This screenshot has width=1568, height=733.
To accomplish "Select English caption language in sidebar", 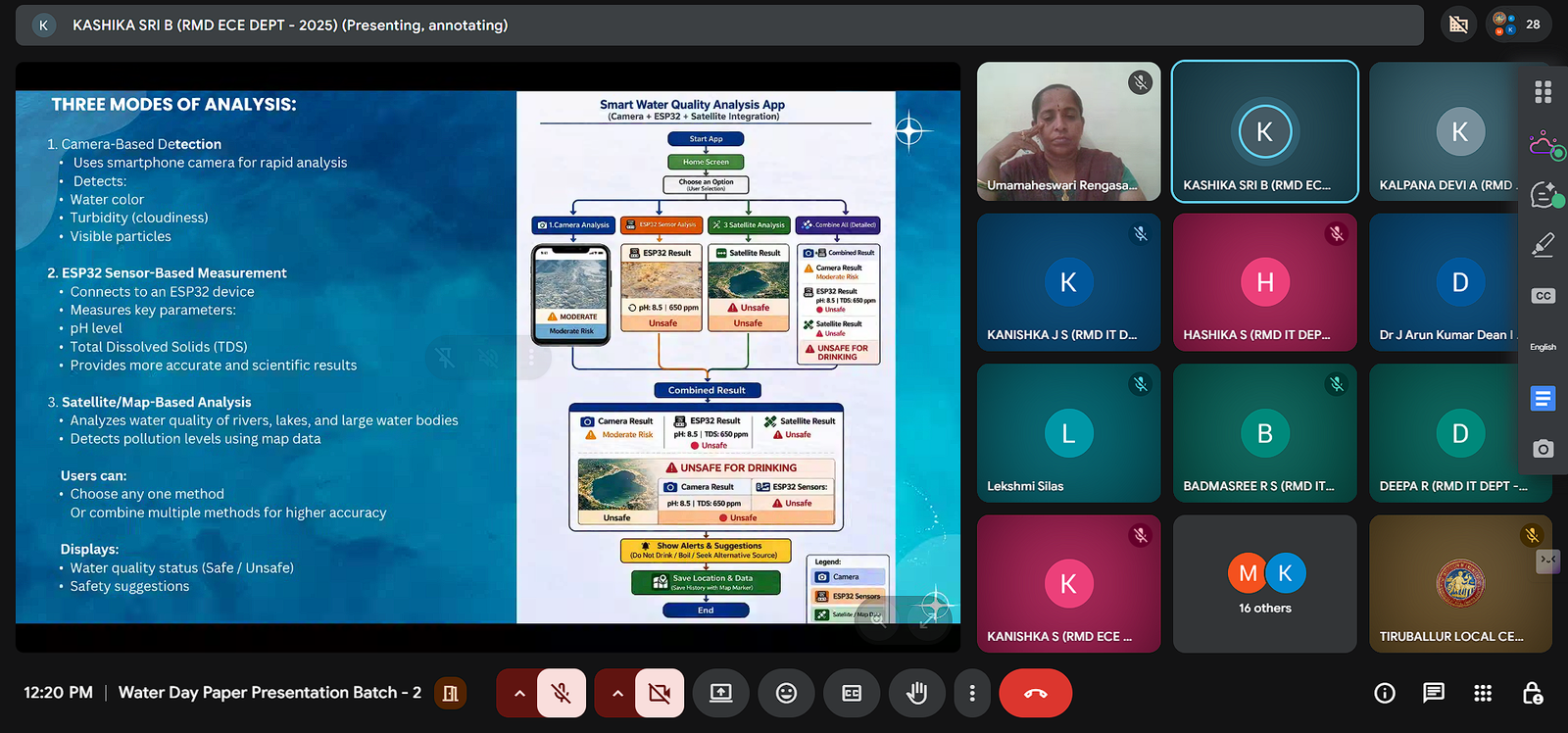I will click(x=1543, y=347).
